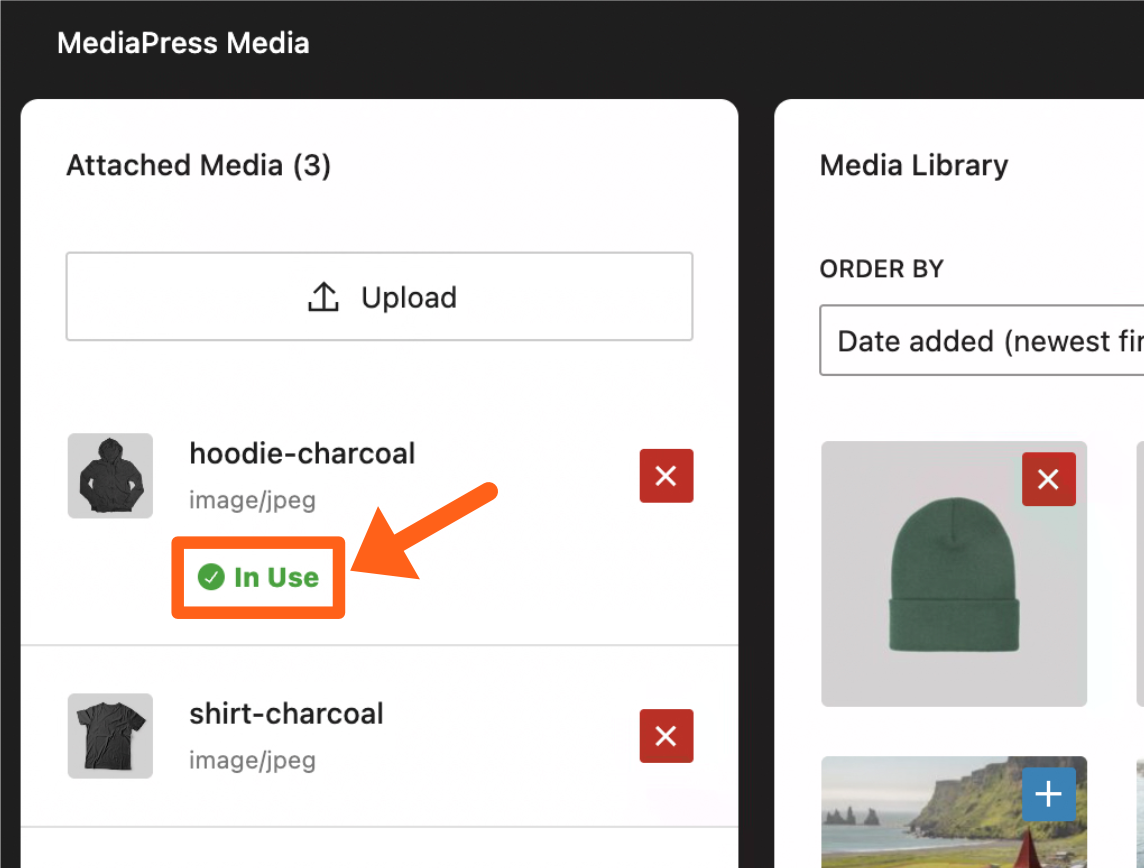Click the Media Library heading
This screenshot has width=1144, height=868.
coord(913,165)
